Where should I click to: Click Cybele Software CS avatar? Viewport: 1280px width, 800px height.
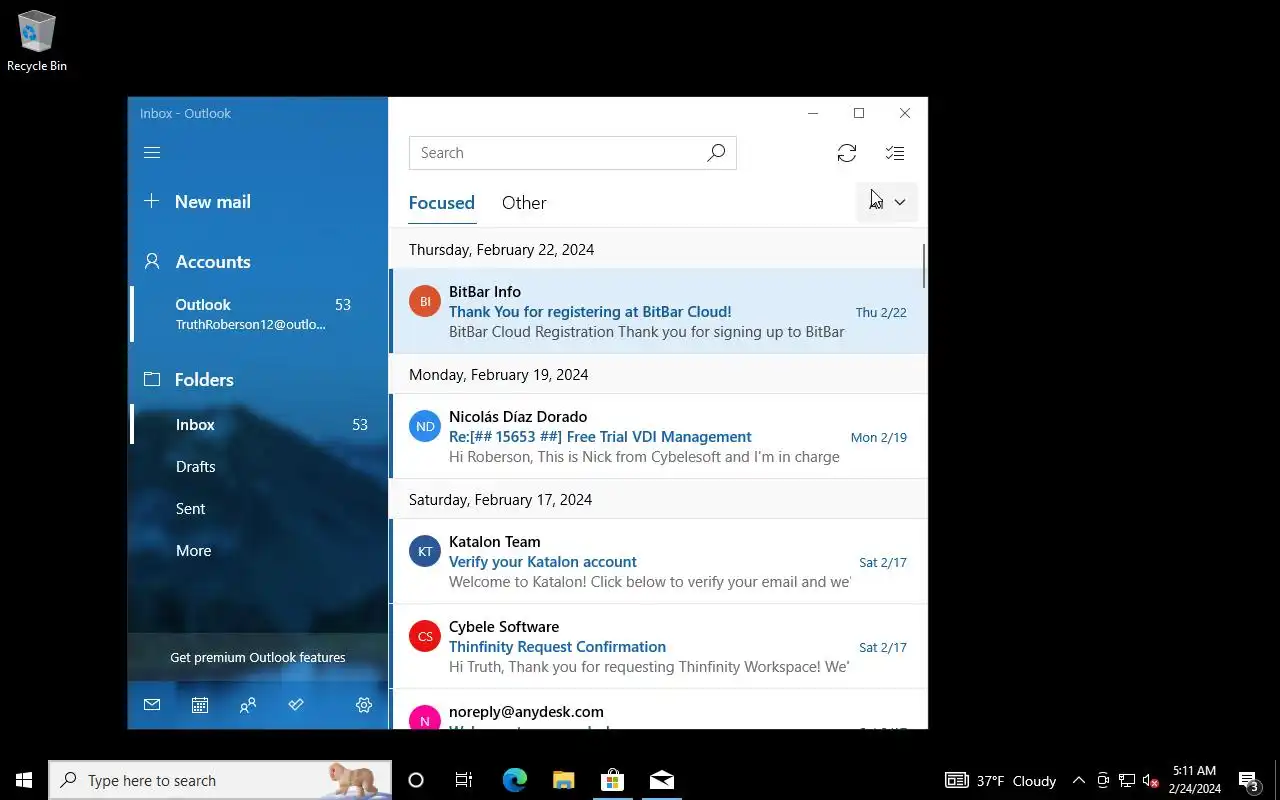coord(425,636)
